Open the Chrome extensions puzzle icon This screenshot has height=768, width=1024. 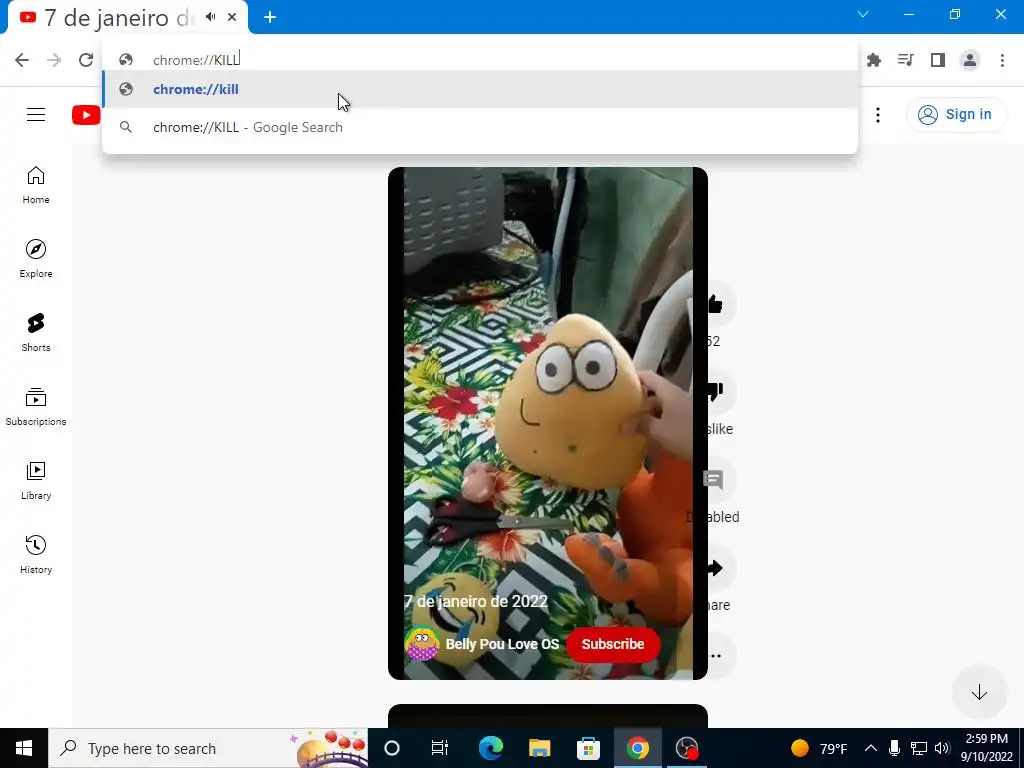(874, 60)
